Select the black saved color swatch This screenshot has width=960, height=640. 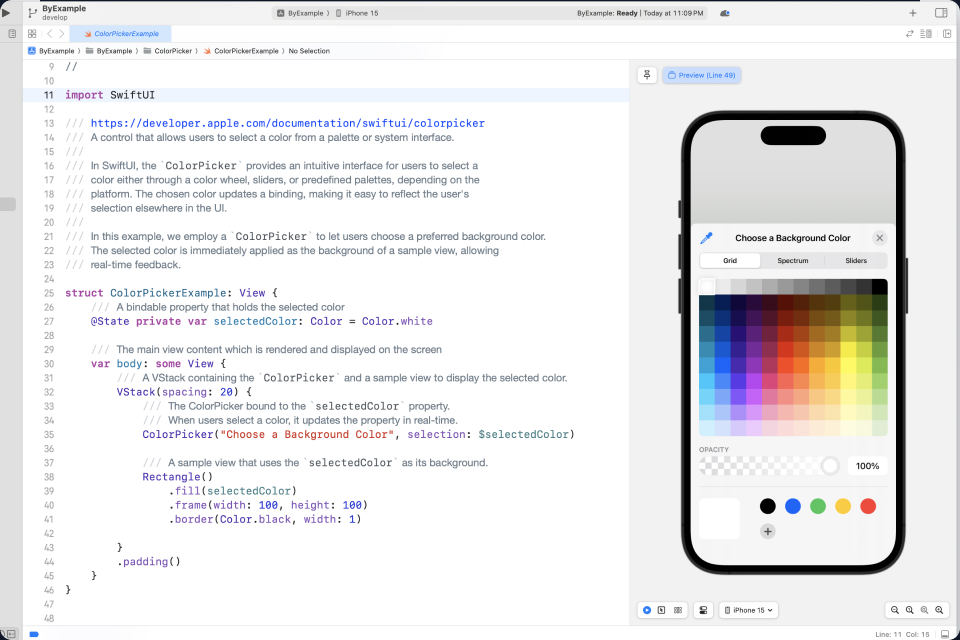pyautogui.click(x=767, y=506)
